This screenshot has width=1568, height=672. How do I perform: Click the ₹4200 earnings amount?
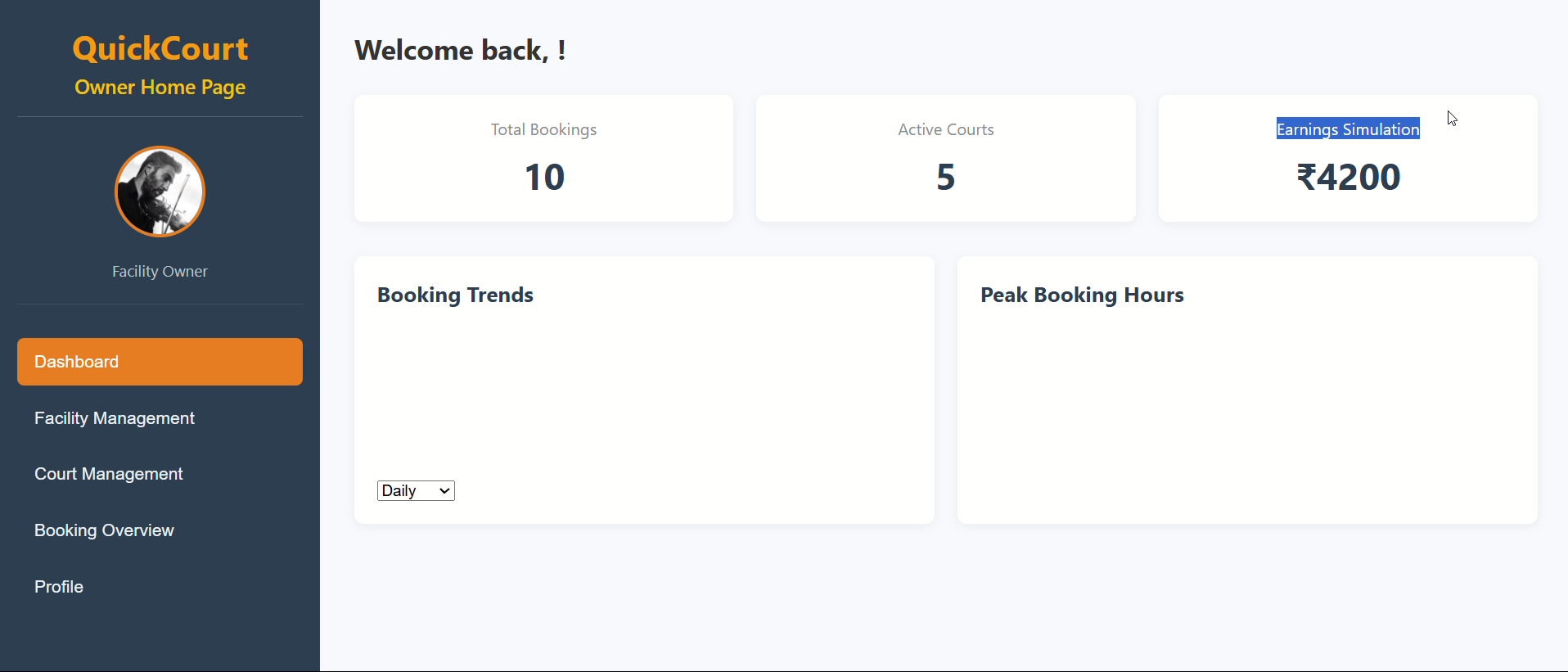point(1348,177)
